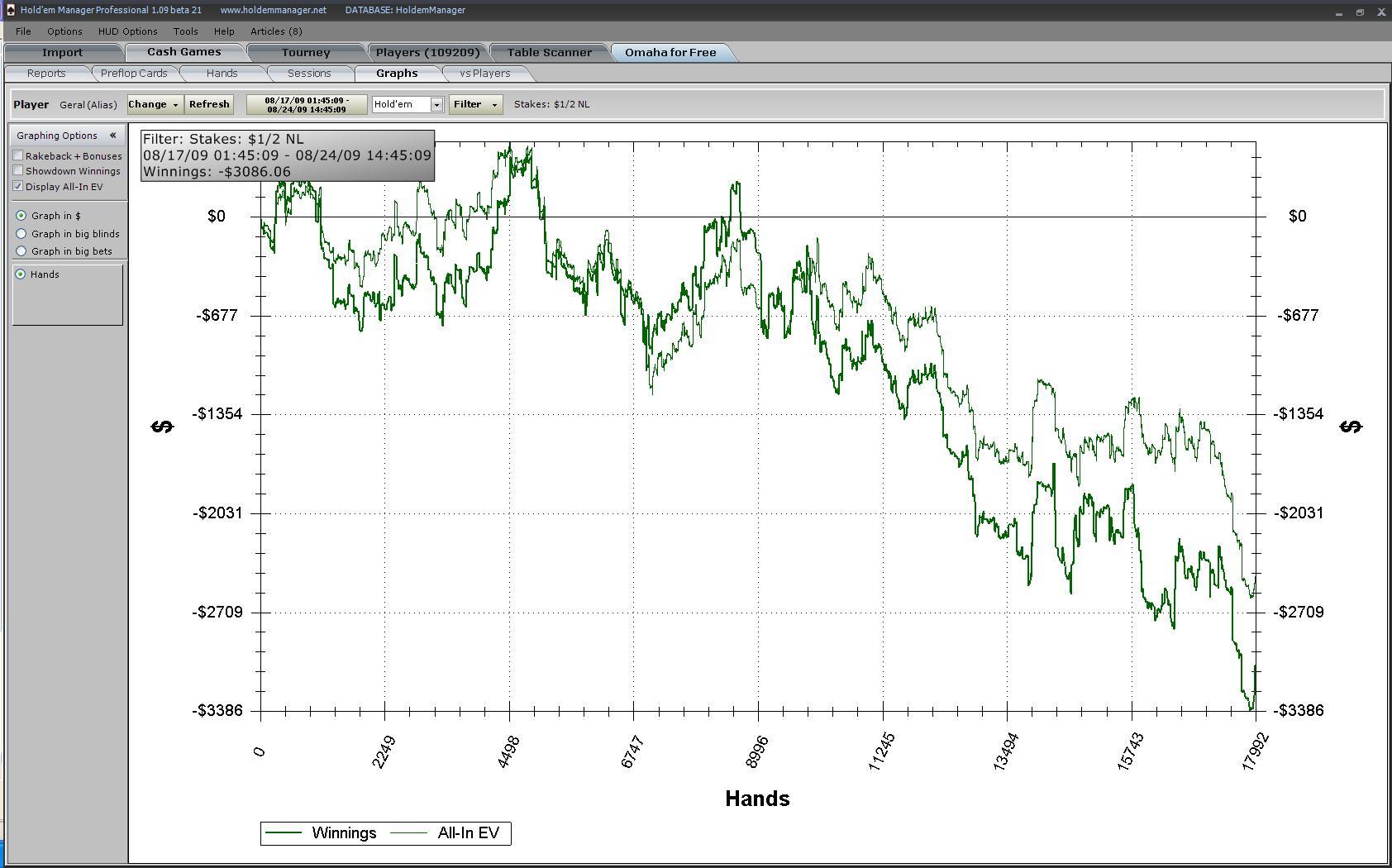Select Graph in big bets option

21,251
